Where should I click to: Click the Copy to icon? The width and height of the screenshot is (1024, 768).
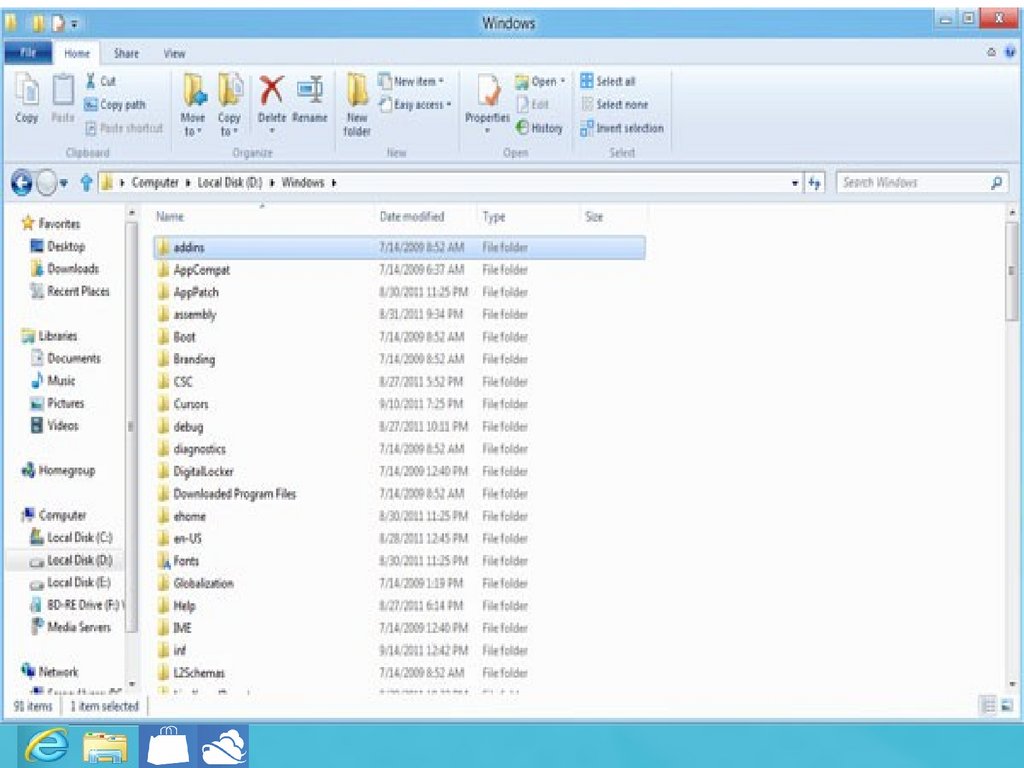coord(230,102)
